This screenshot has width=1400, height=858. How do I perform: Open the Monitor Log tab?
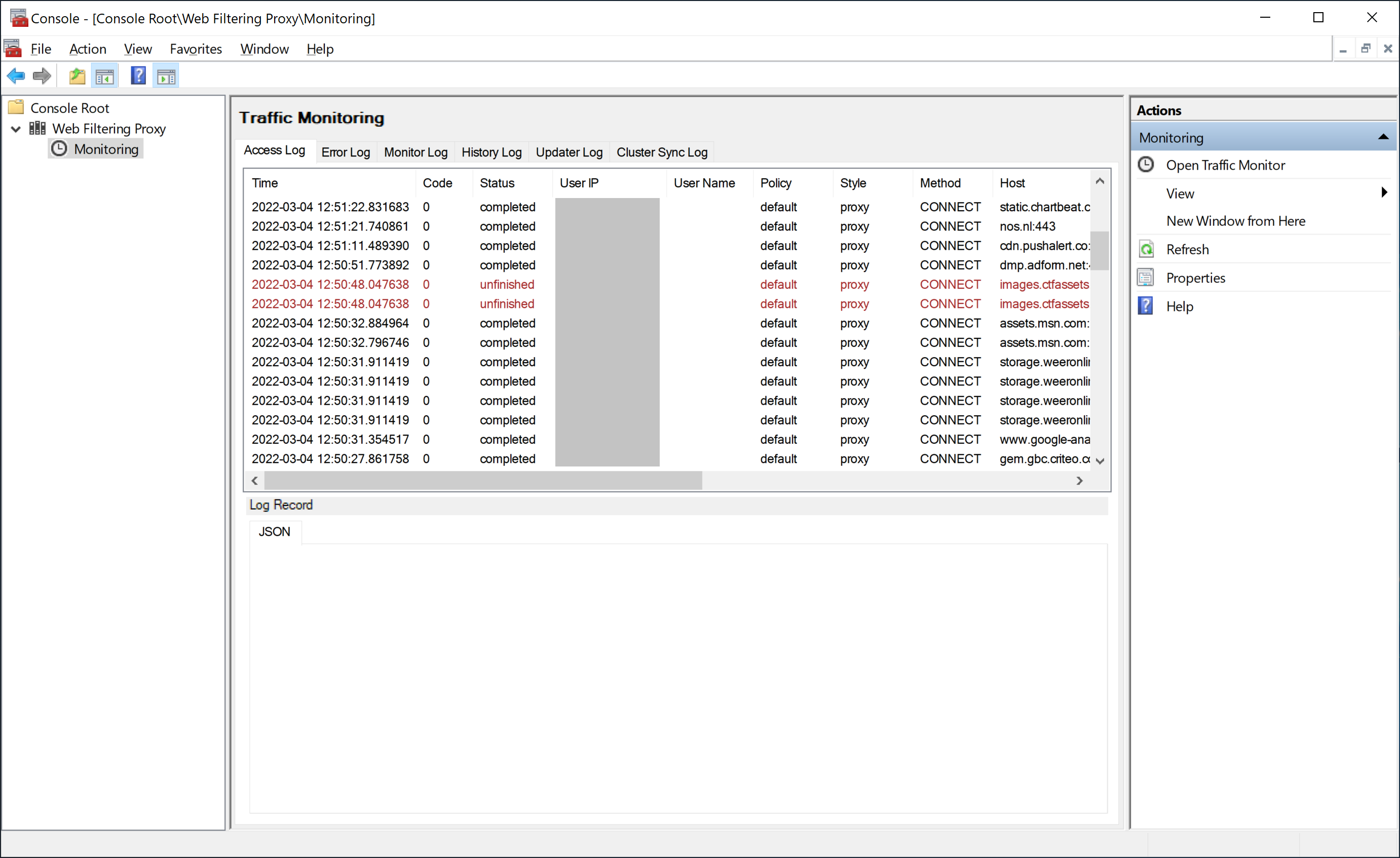[415, 152]
